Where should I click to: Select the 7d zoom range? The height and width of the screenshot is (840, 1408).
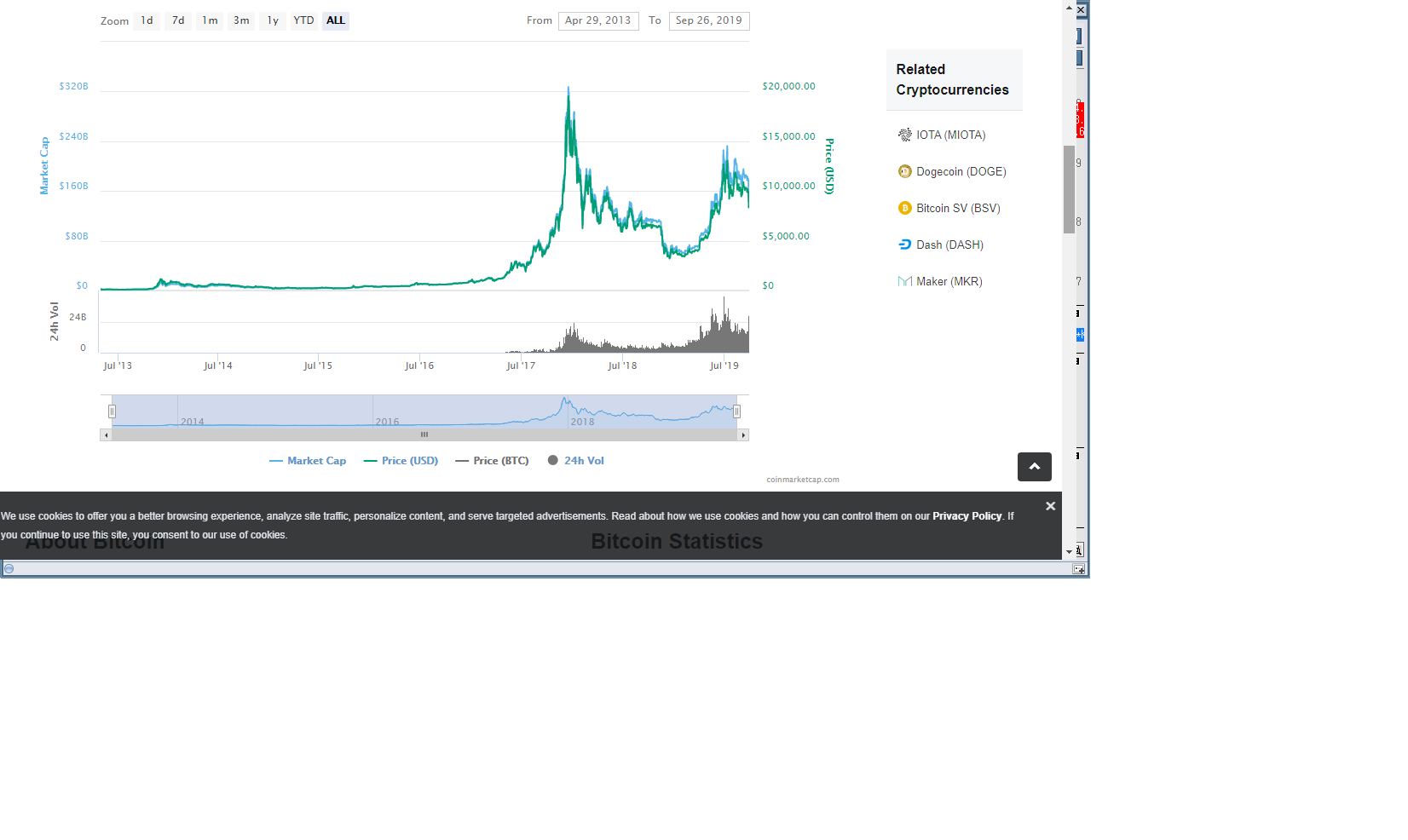(178, 20)
